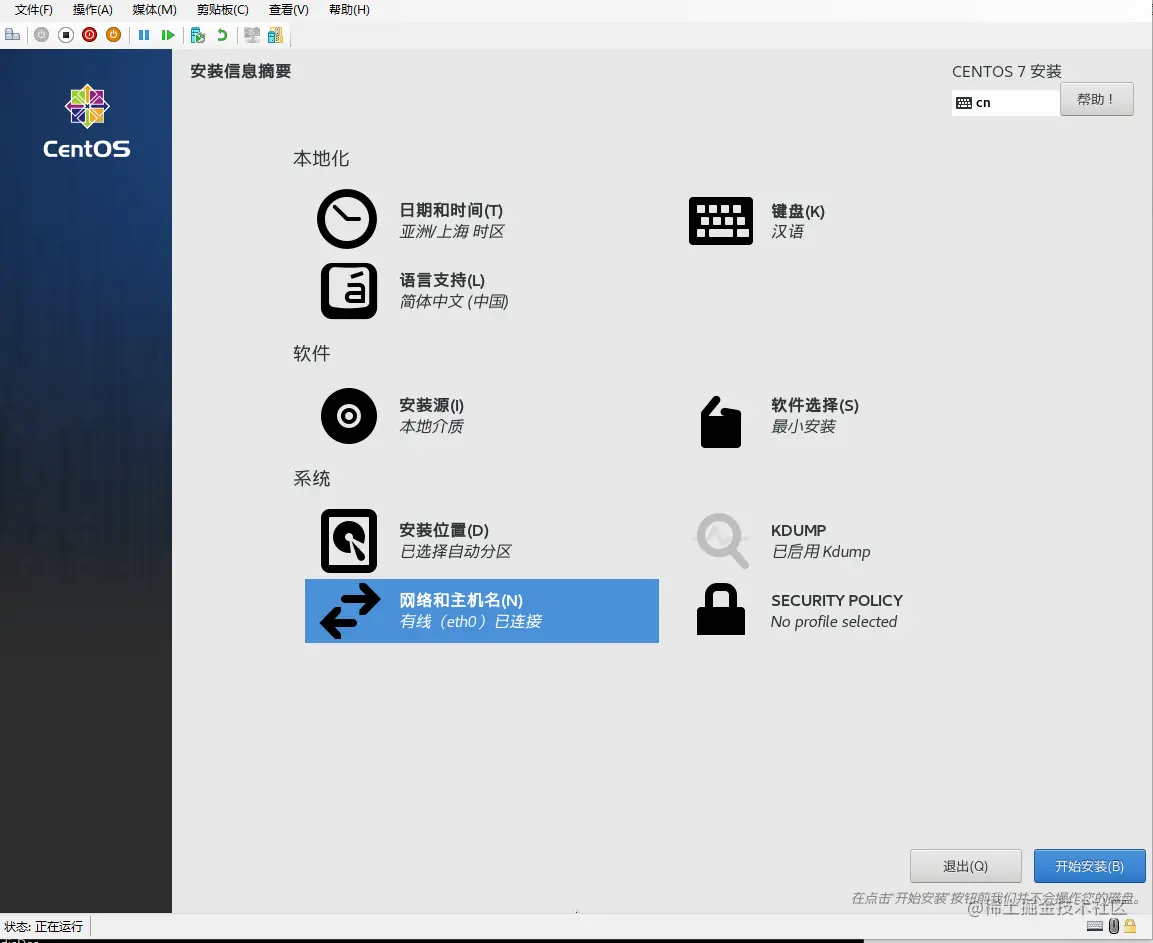Send Ctrl+Alt+Del via toolbar icon
The image size is (1153, 943).
tap(13, 35)
